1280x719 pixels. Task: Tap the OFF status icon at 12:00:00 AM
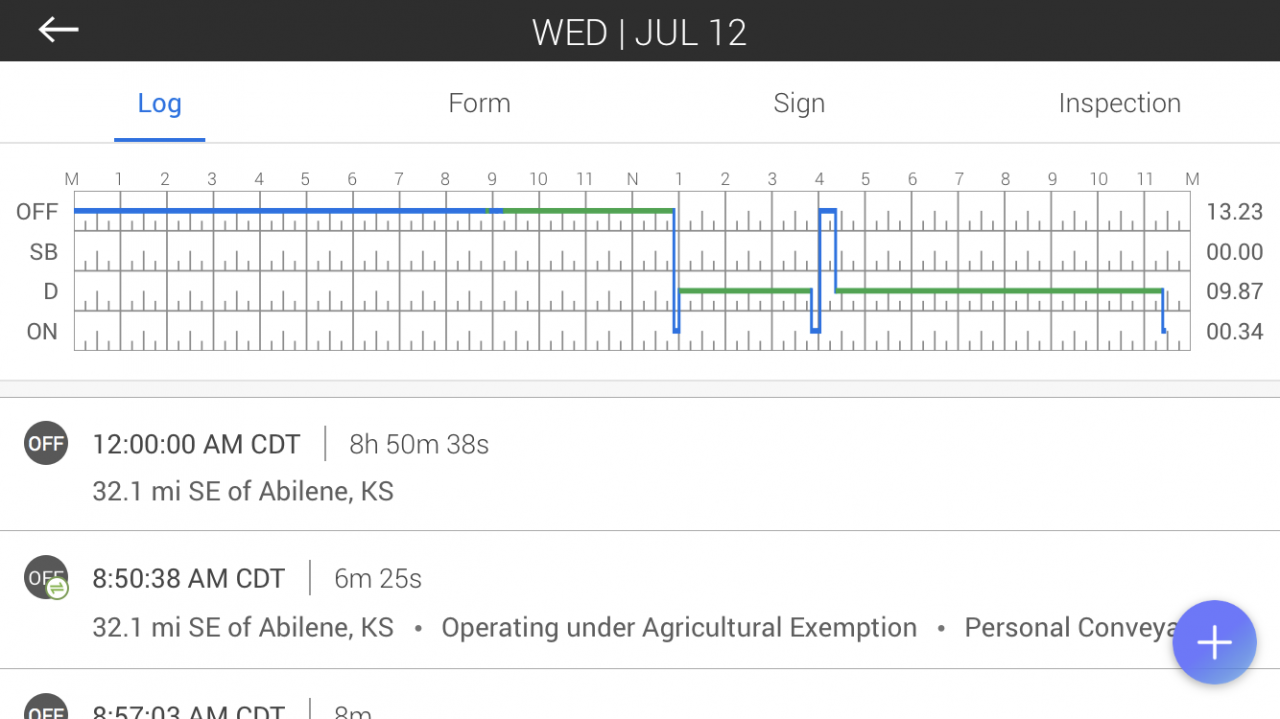click(x=46, y=443)
